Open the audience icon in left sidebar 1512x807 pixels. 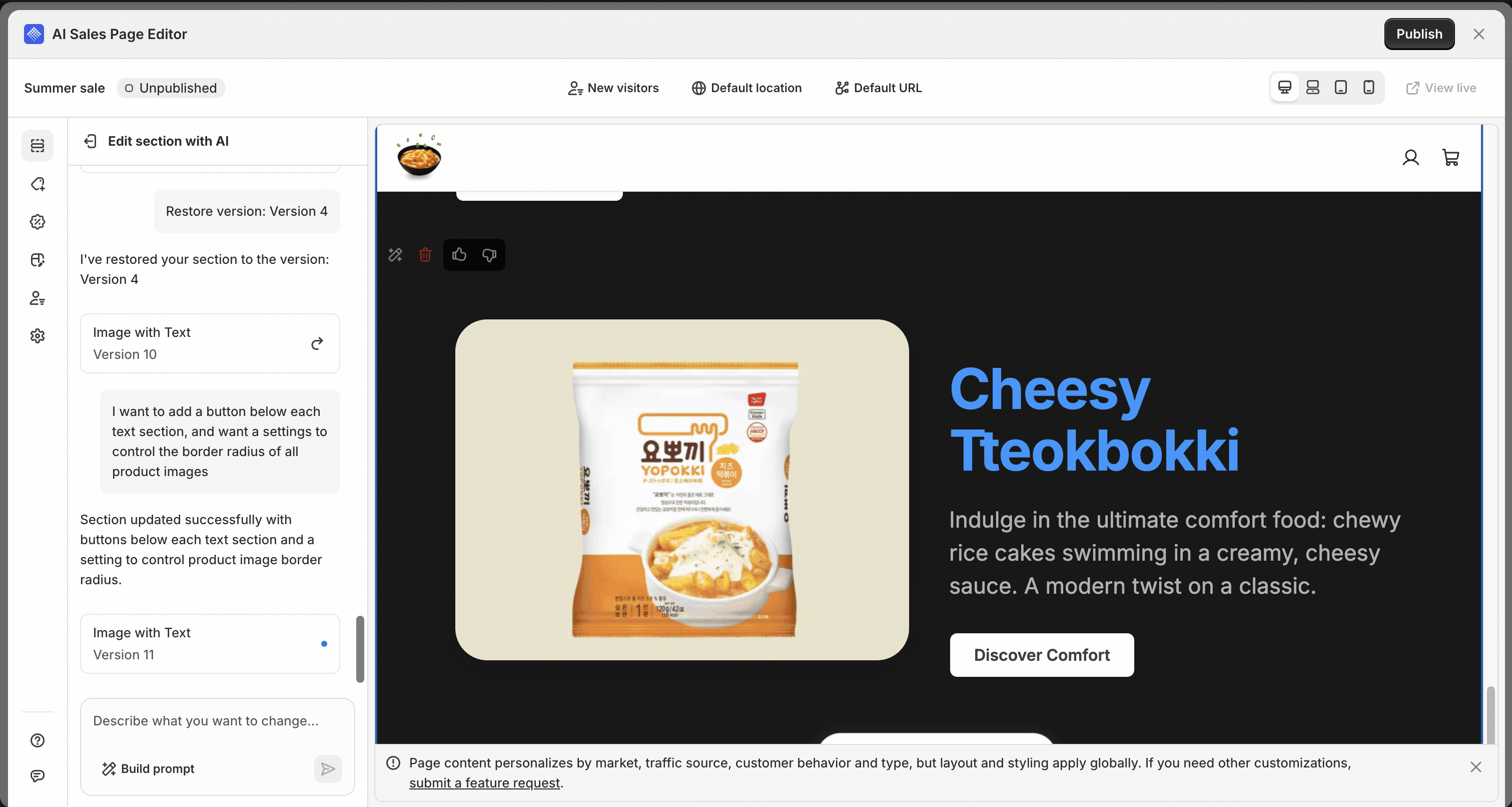pyautogui.click(x=38, y=298)
